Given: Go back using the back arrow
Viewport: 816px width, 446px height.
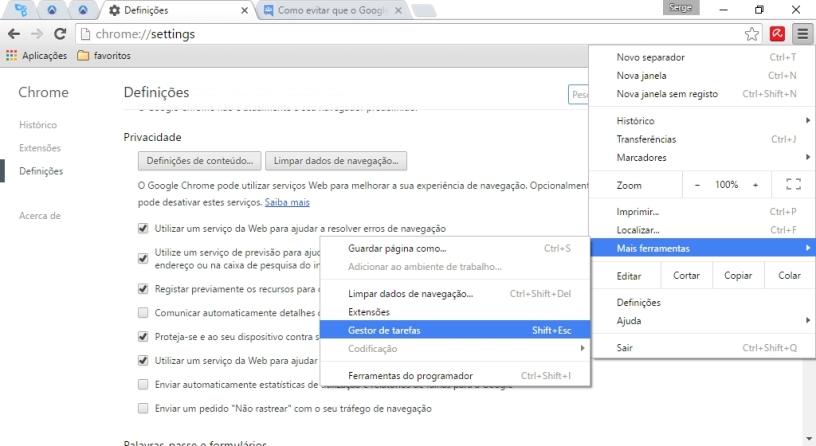Looking at the screenshot, I should (x=14, y=34).
